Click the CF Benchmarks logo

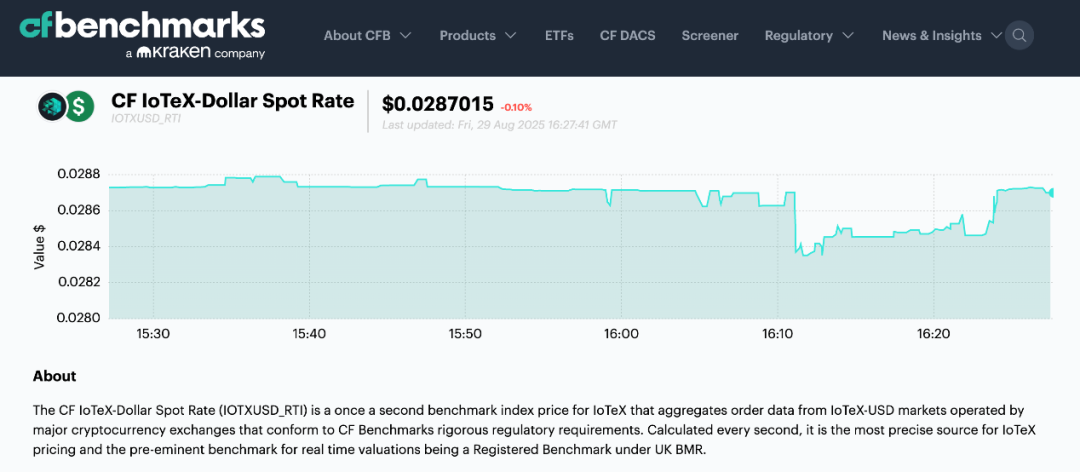coord(142,25)
